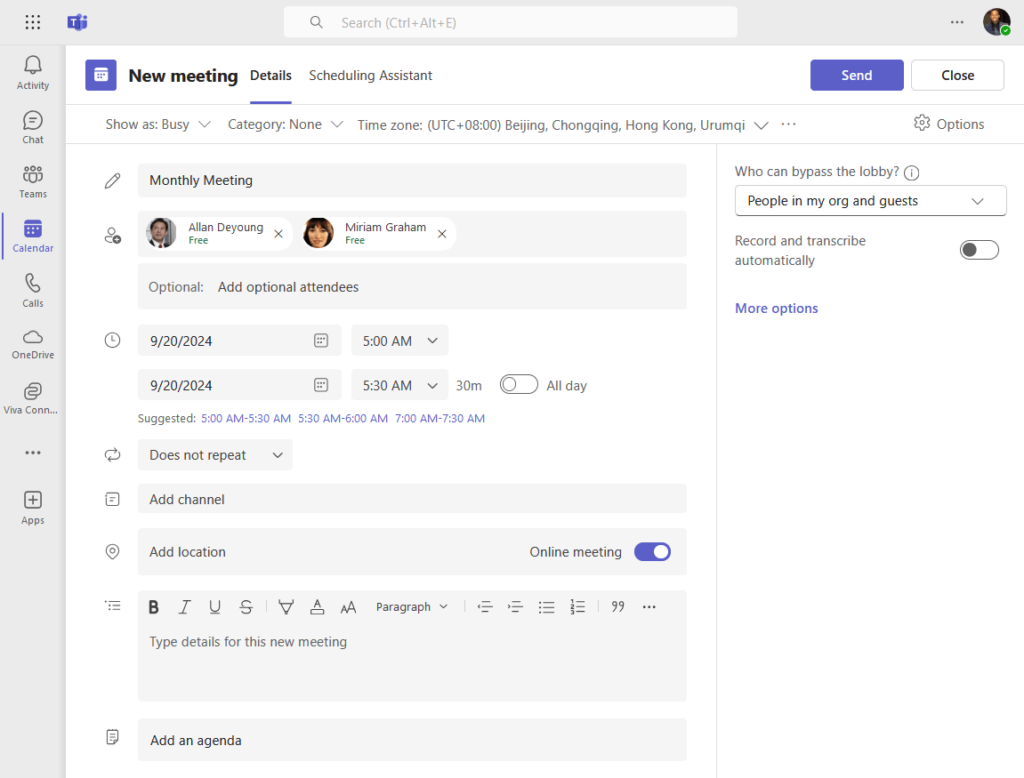
Task: Choose suggested time 7:00 AM-7:30 AM
Action: pos(440,418)
